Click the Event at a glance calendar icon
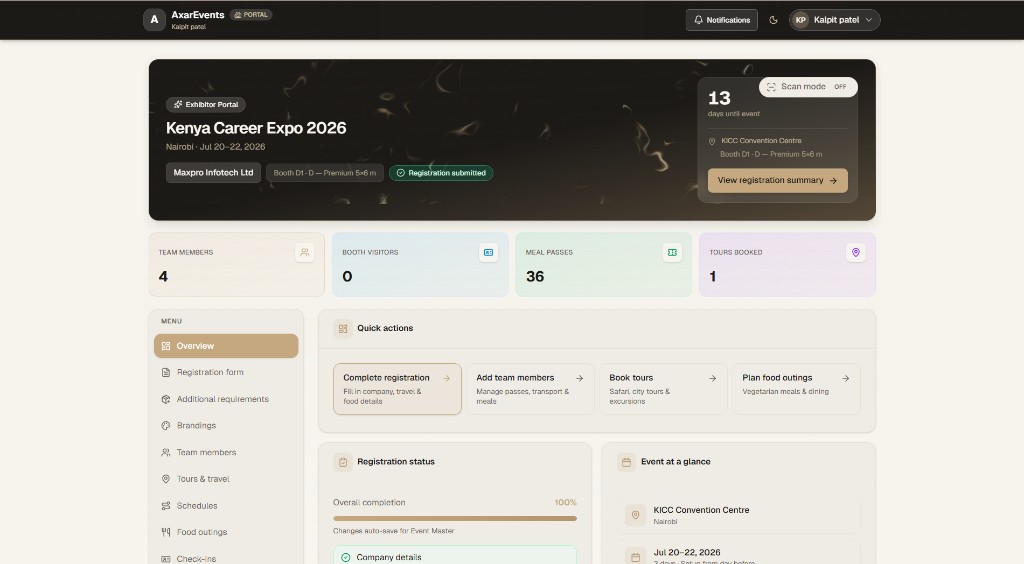 [x=626, y=462]
